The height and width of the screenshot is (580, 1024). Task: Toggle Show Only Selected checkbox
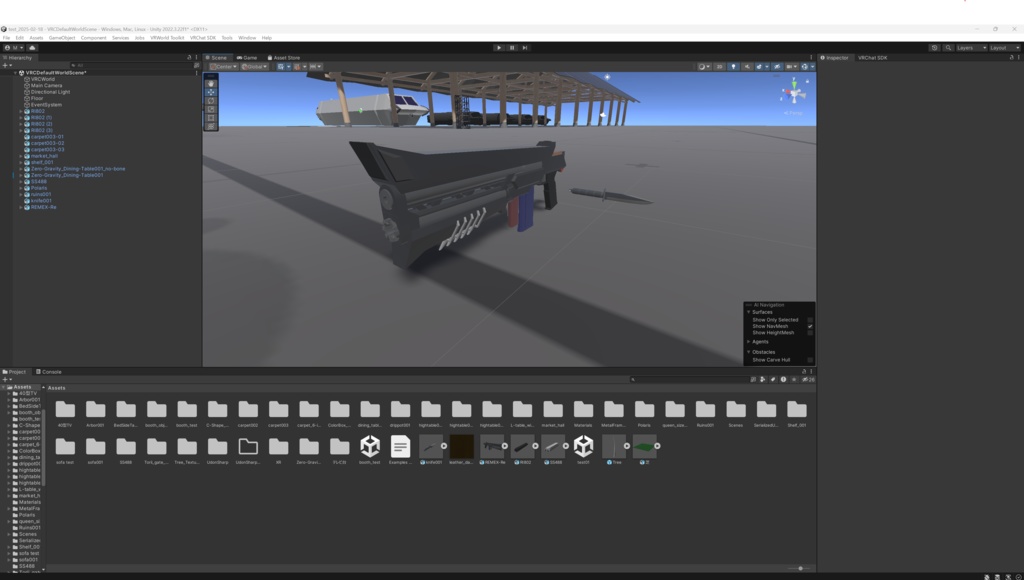pos(810,320)
